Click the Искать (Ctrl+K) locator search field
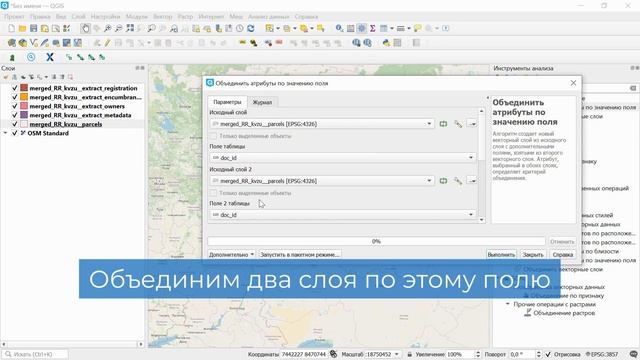The image size is (640, 360). [x=35, y=354]
